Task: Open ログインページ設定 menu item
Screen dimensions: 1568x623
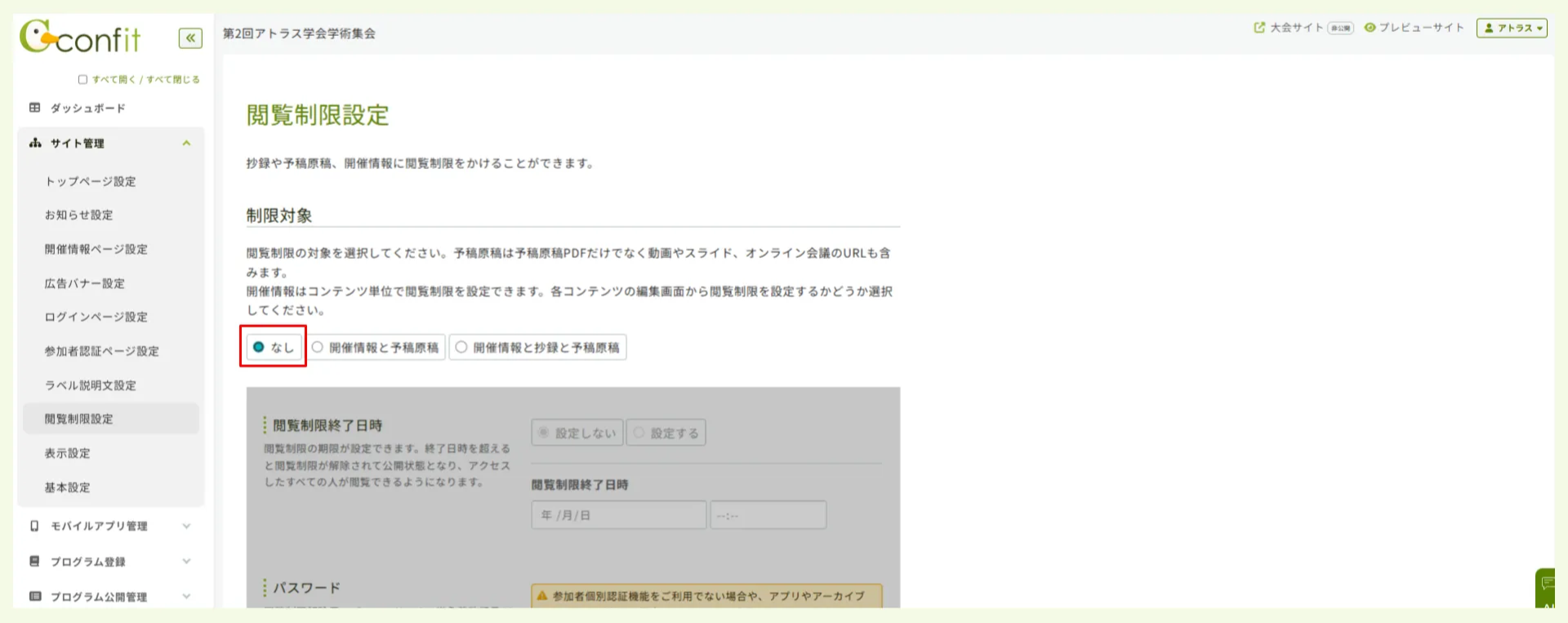Action: (96, 317)
